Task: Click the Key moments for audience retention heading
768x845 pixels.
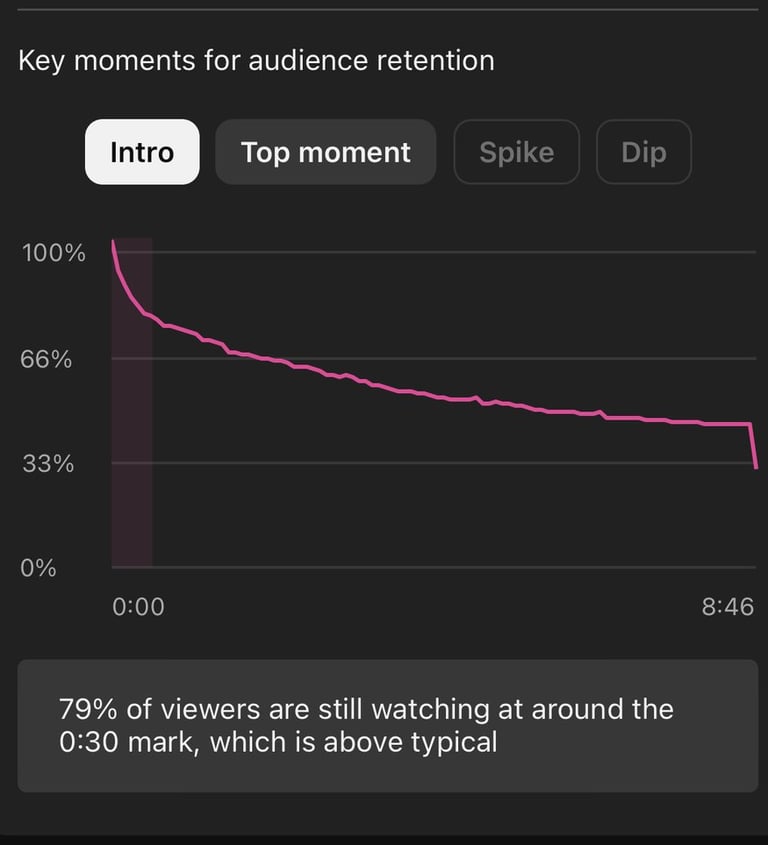Action: tap(256, 60)
